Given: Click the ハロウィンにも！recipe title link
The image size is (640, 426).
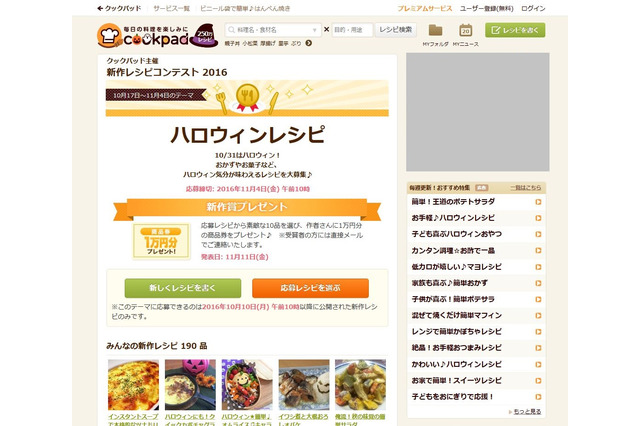Looking at the screenshot, I should (x=190, y=420).
